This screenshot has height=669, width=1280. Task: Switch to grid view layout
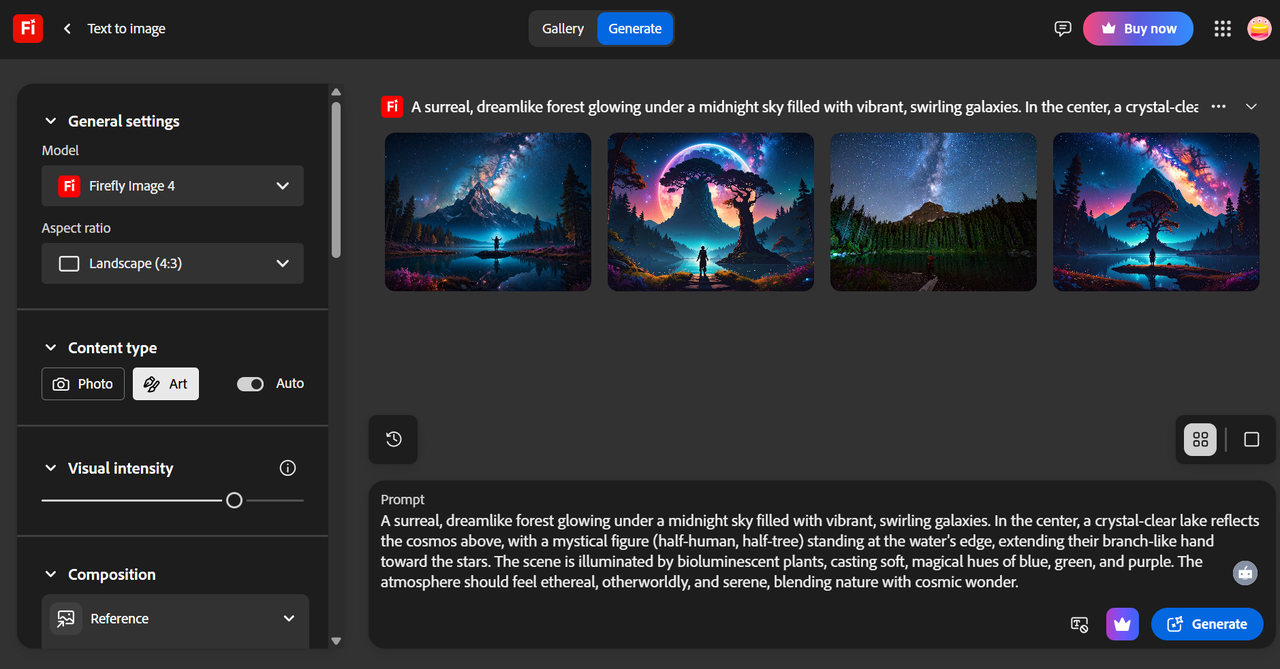point(1200,439)
